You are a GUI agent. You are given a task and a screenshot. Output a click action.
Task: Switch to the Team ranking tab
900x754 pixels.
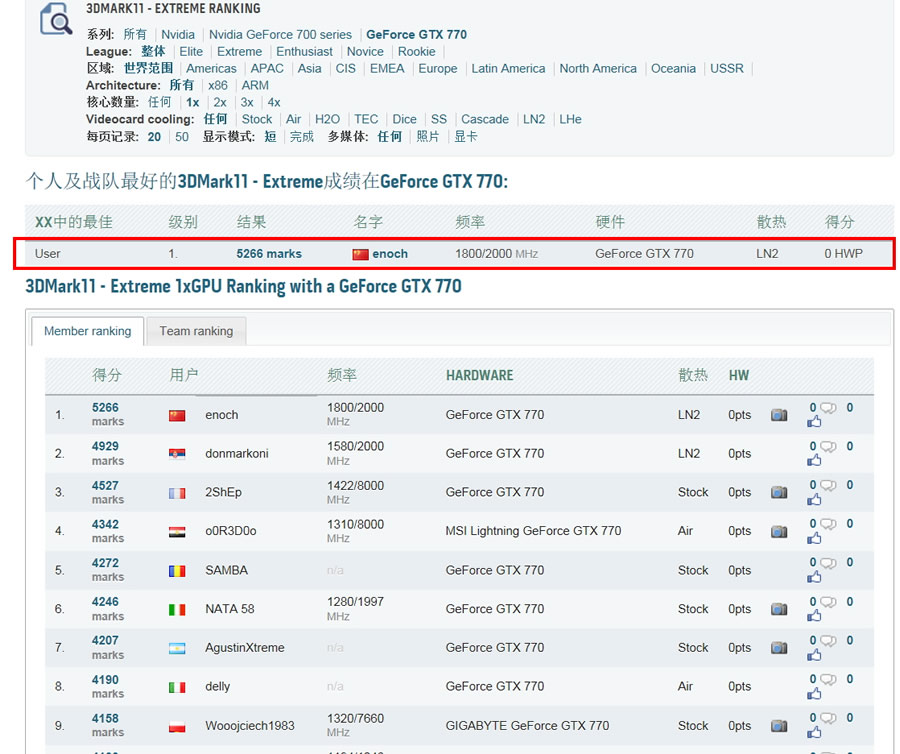pos(196,331)
